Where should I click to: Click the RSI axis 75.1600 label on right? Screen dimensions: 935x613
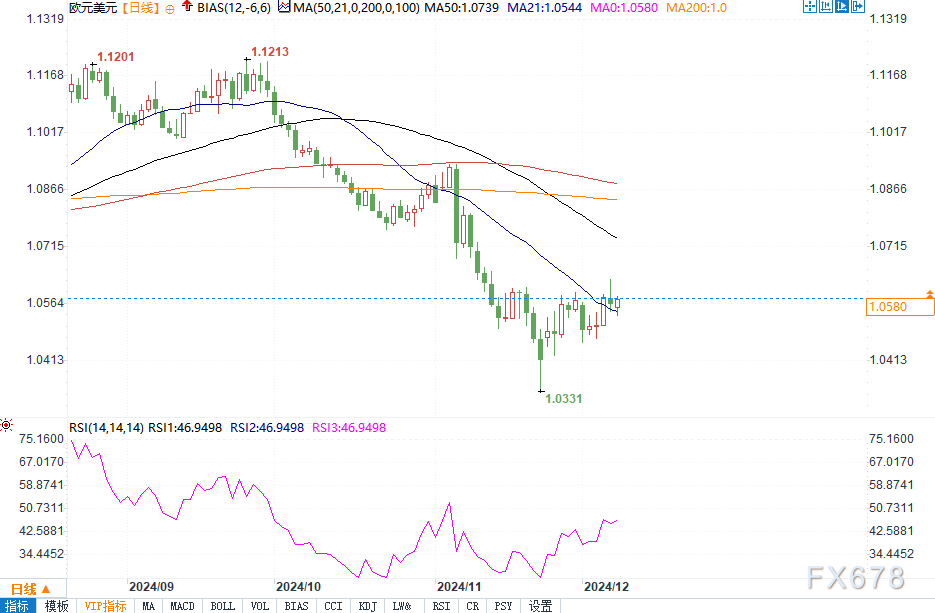point(891,439)
